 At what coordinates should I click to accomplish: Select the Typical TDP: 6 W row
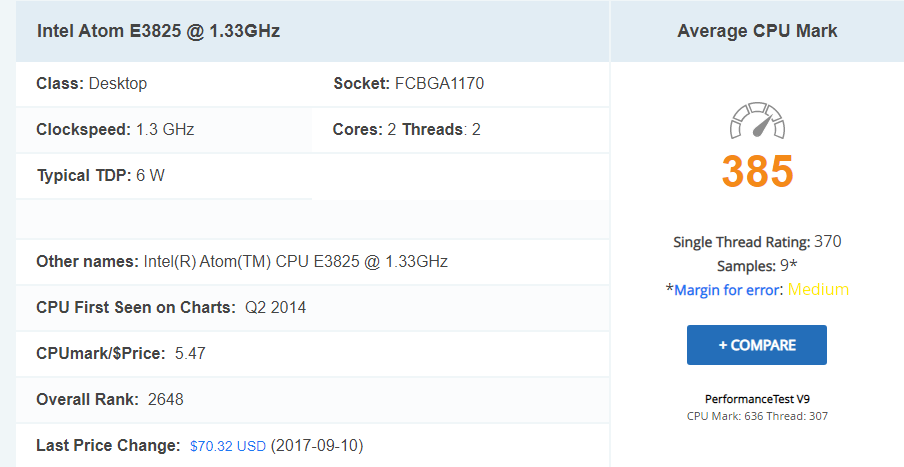coord(164,176)
